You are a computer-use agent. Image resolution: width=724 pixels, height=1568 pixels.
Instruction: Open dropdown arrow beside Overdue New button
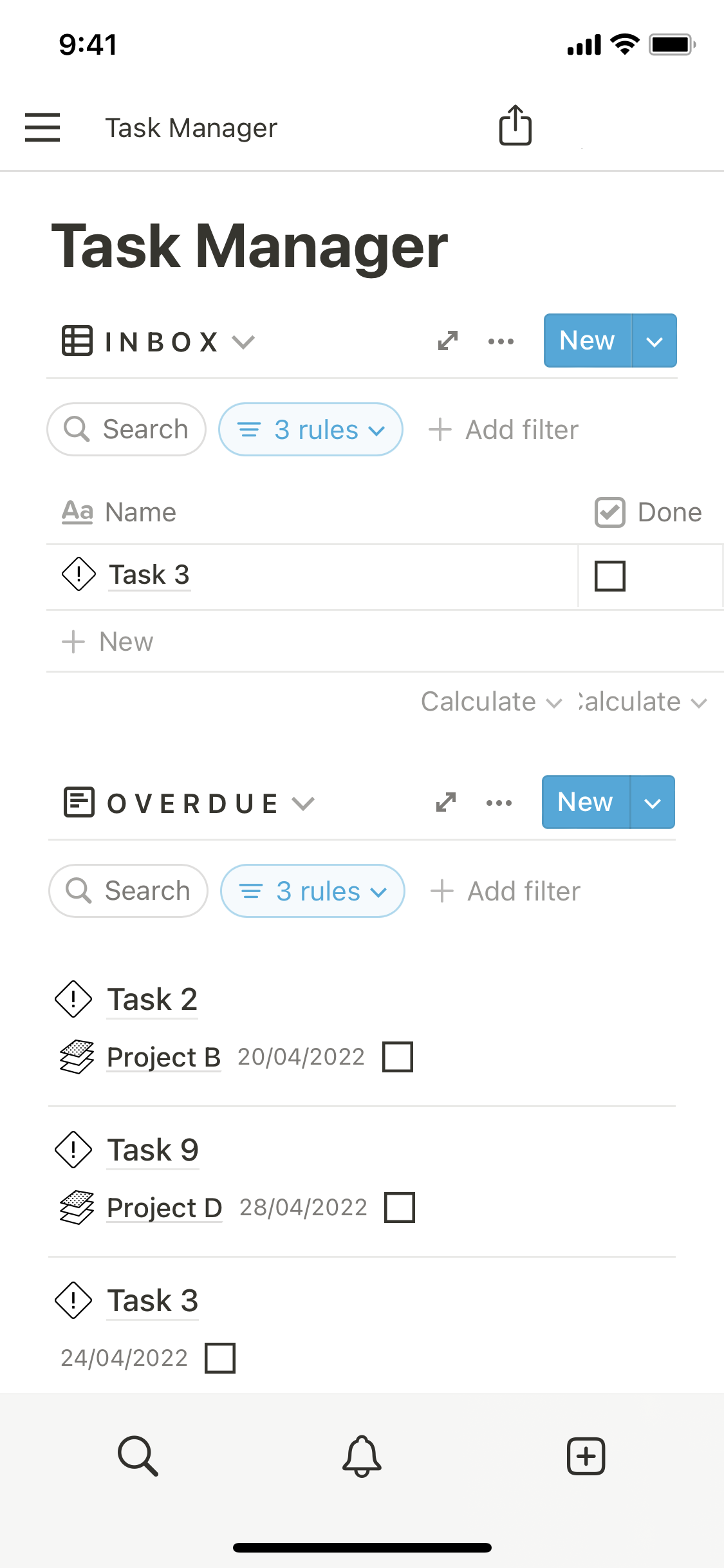point(653,803)
